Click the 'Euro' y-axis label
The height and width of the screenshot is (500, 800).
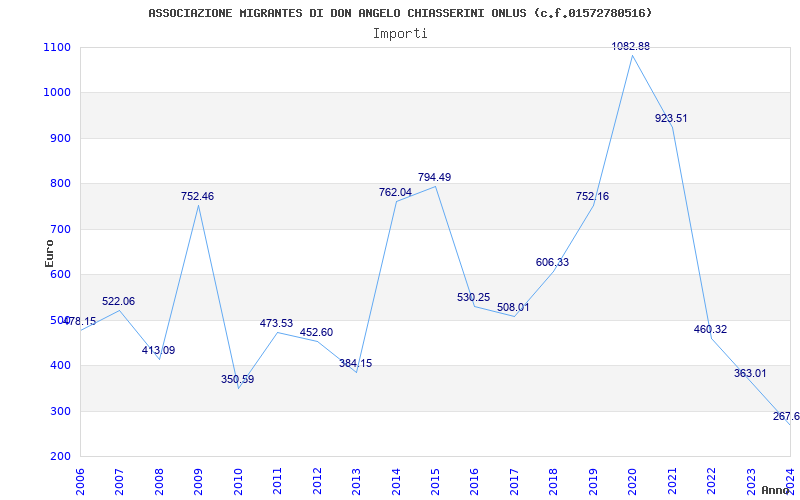(49, 253)
